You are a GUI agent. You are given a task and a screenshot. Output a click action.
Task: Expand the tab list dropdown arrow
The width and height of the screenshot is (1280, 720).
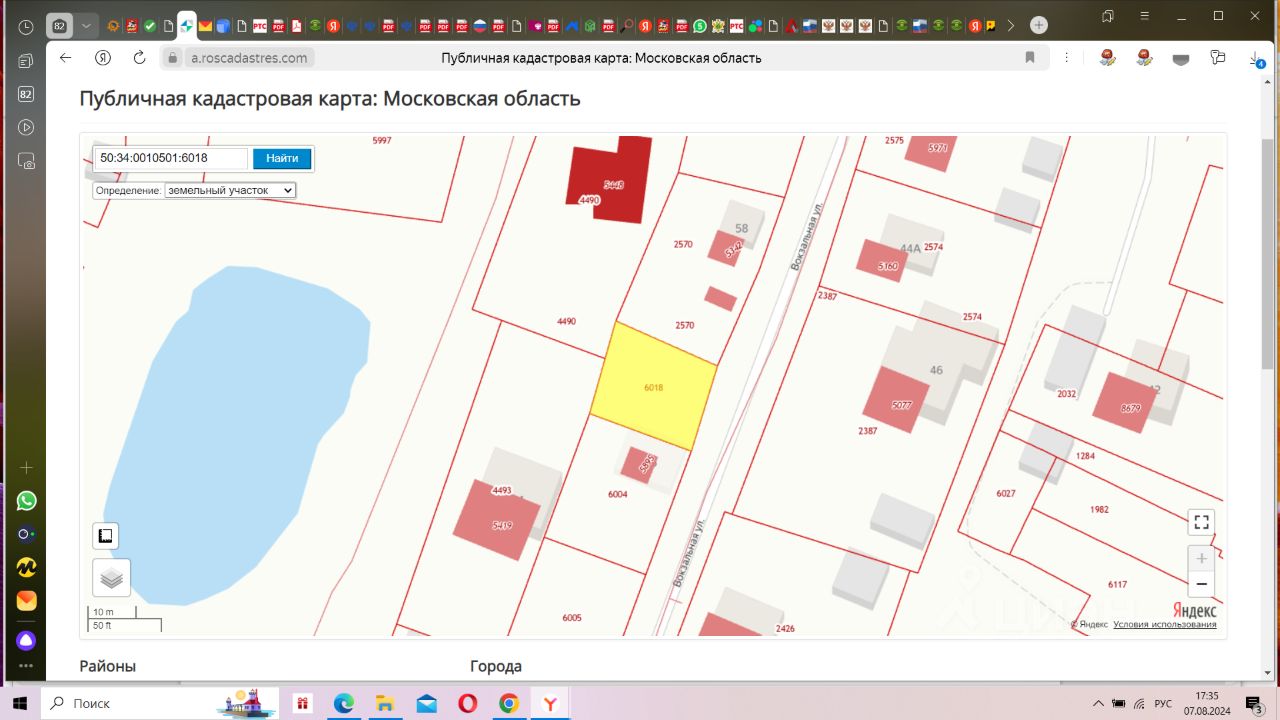(87, 25)
